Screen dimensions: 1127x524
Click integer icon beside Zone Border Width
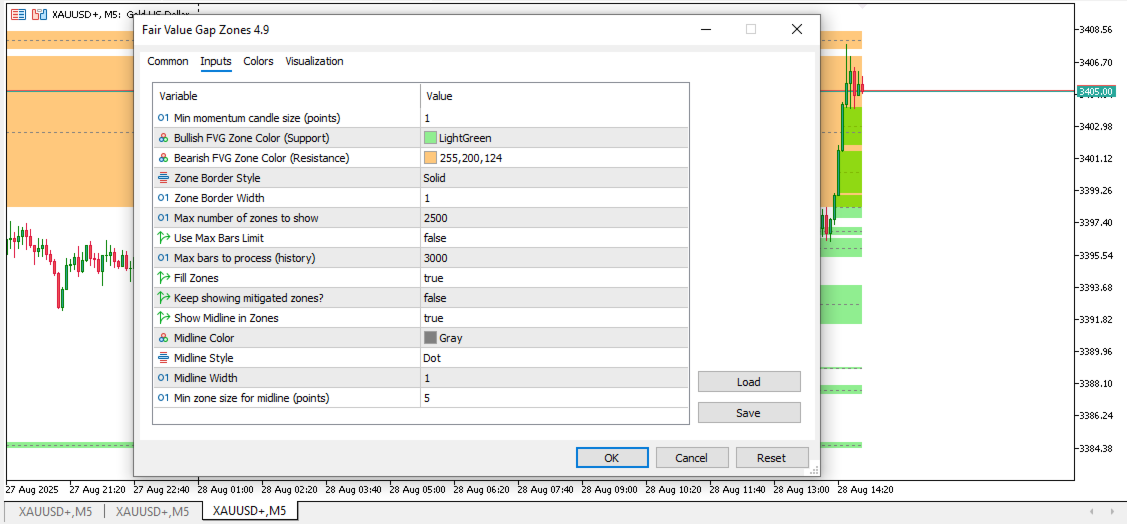point(163,198)
